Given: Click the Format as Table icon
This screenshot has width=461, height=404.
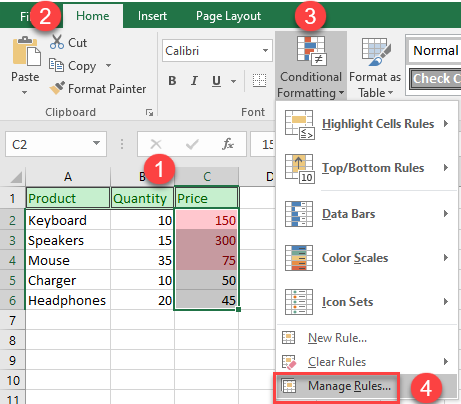Looking at the screenshot, I should pyautogui.click(x=376, y=52).
